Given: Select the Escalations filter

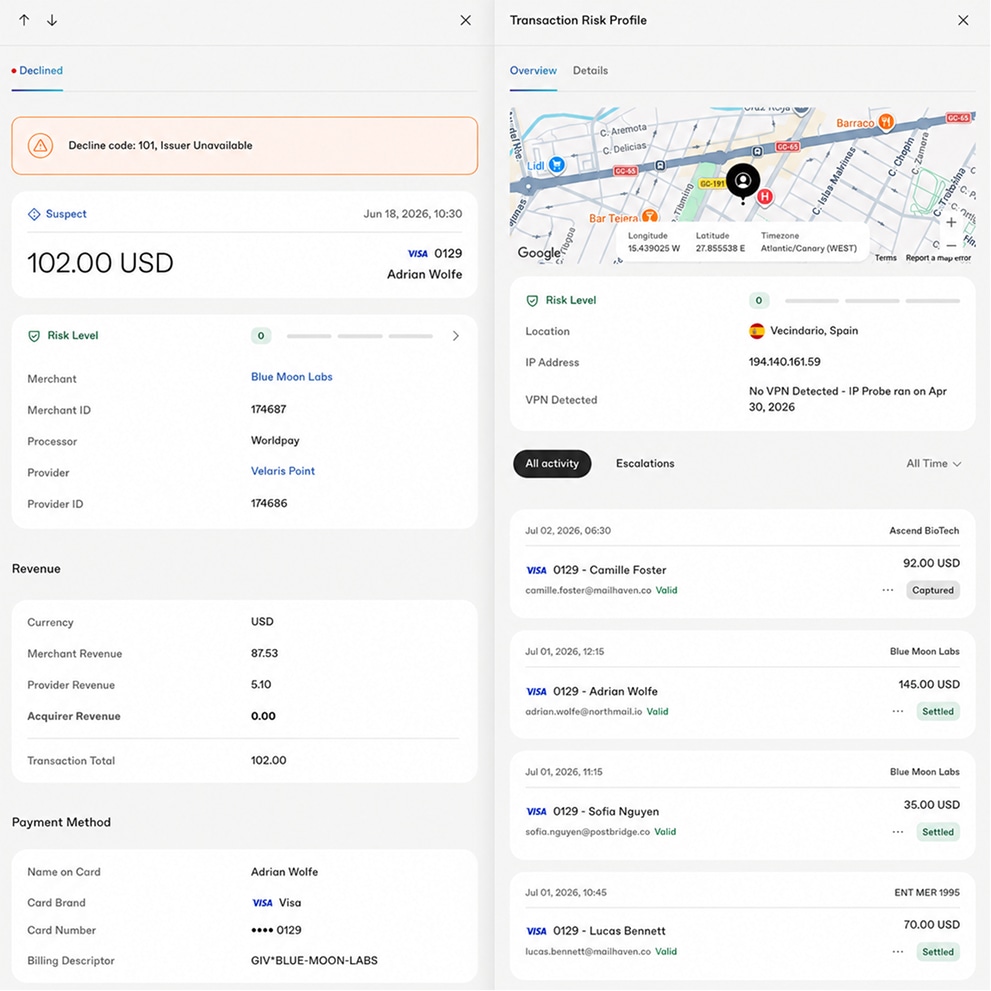Looking at the screenshot, I should pos(645,463).
